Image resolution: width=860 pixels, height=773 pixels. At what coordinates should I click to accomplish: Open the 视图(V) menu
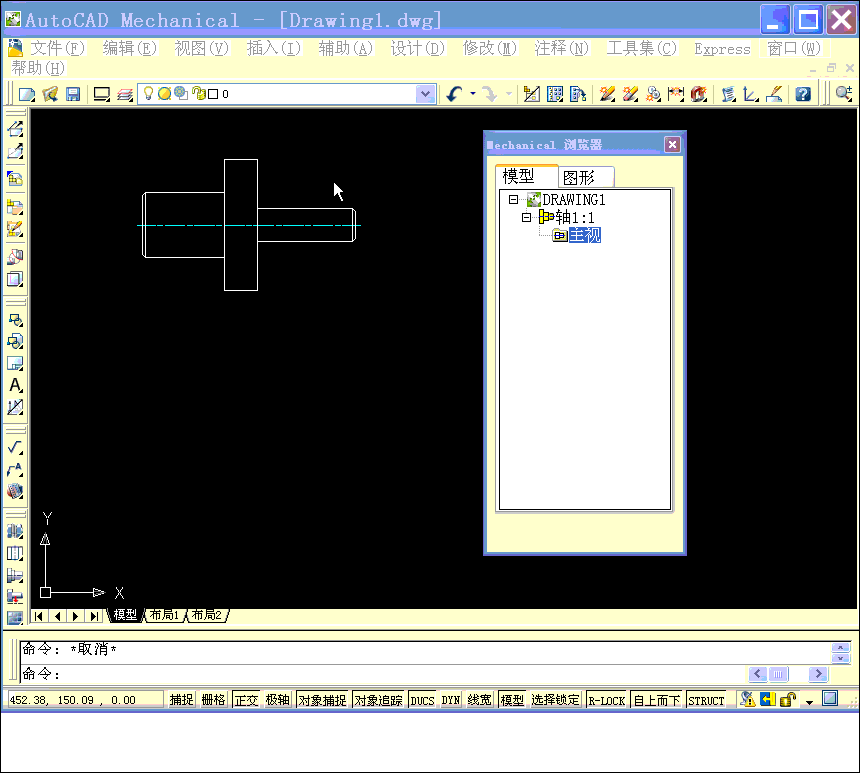201,48
